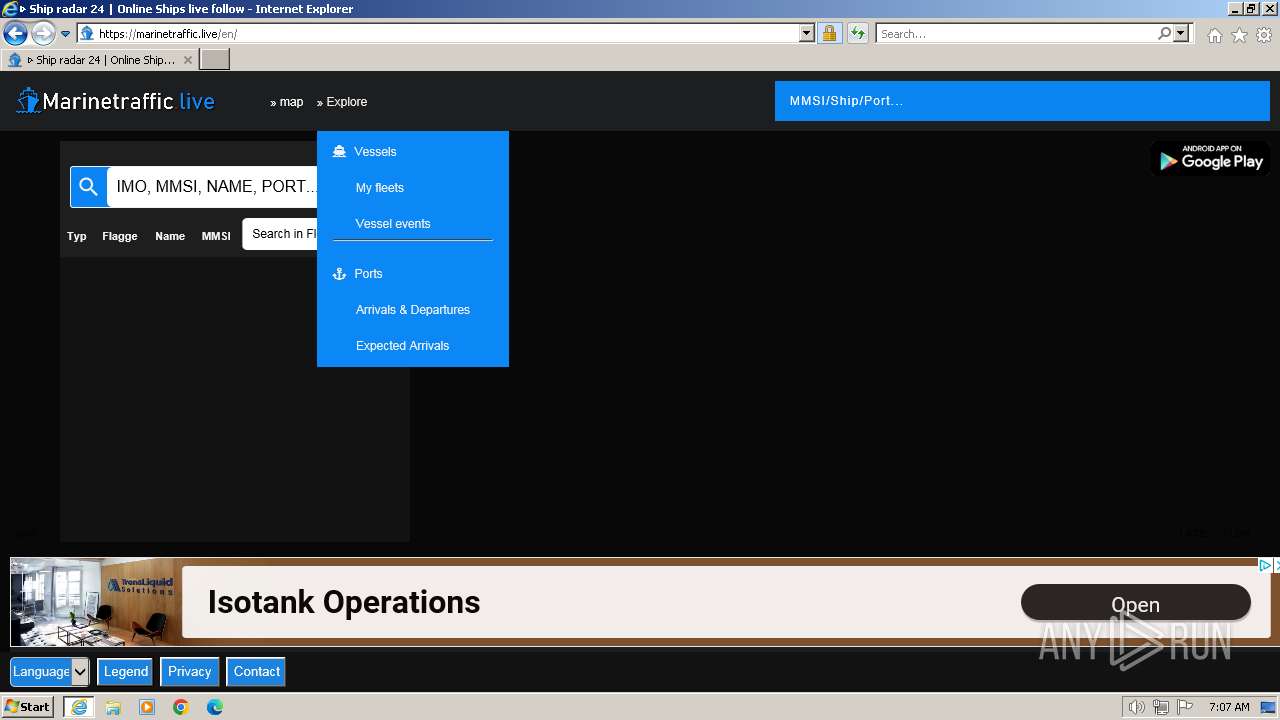Click the Name column header
This screenshot has height=720, width=1280.
[x=170, y=236]
